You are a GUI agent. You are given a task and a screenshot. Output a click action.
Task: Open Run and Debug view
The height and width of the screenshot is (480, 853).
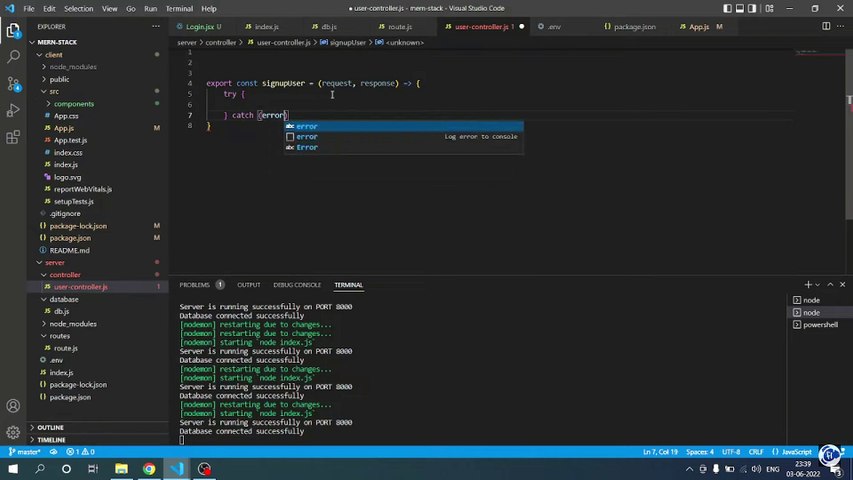[x=13, y=110]
